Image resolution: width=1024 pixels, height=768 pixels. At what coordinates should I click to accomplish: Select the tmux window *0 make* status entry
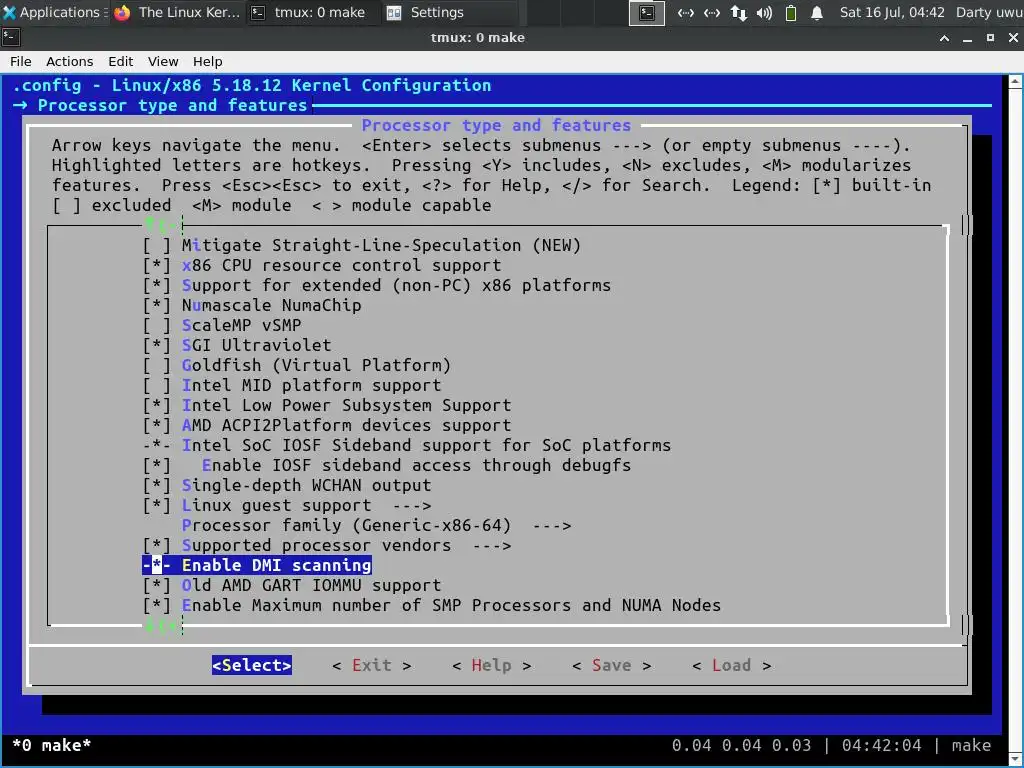52,746
